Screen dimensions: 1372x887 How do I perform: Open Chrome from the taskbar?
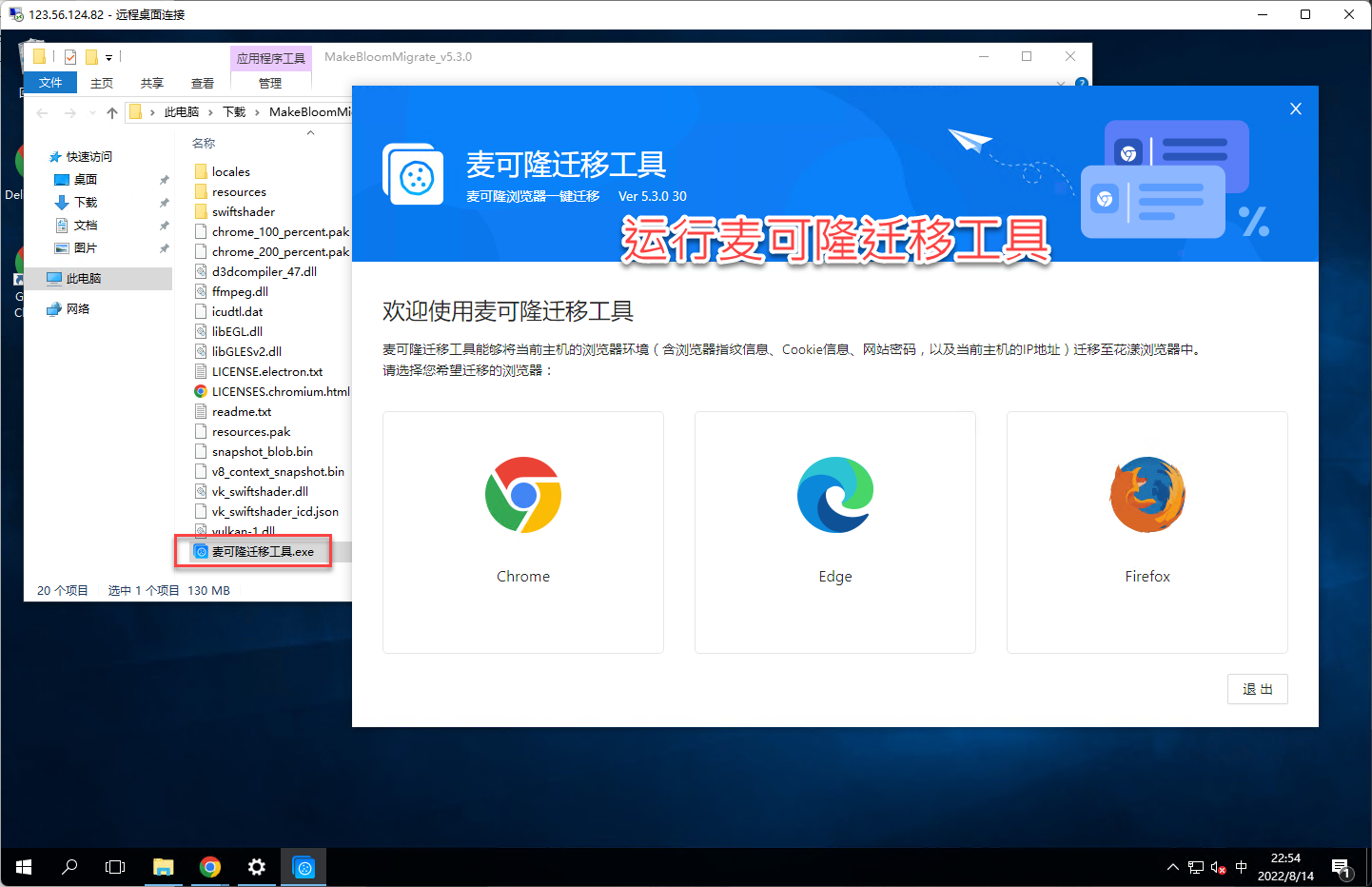[x=210, y=867]
